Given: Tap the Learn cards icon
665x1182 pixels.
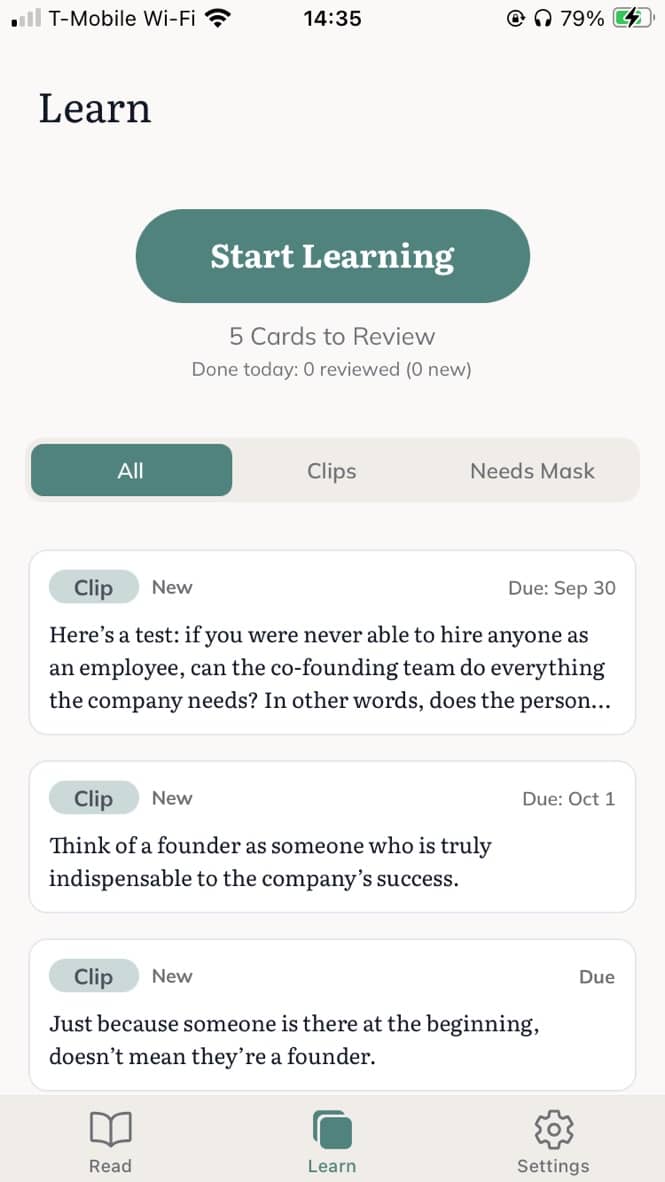Looking at the screenshot, I should (x=332, y=1130).
